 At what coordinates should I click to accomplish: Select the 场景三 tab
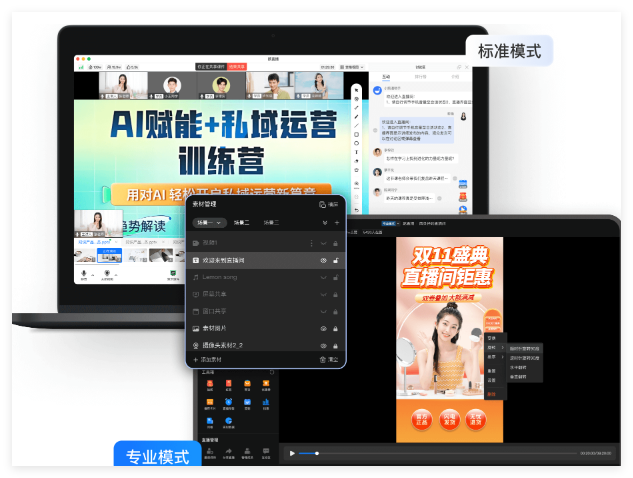coord(271,223)
